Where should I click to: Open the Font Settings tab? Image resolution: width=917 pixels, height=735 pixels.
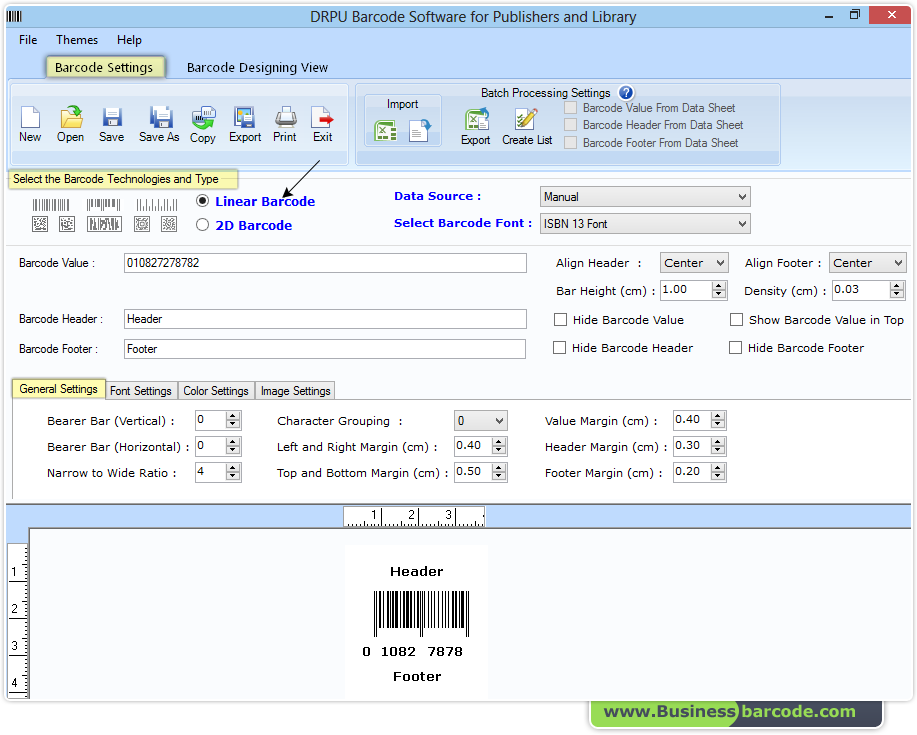coord(140,391)
